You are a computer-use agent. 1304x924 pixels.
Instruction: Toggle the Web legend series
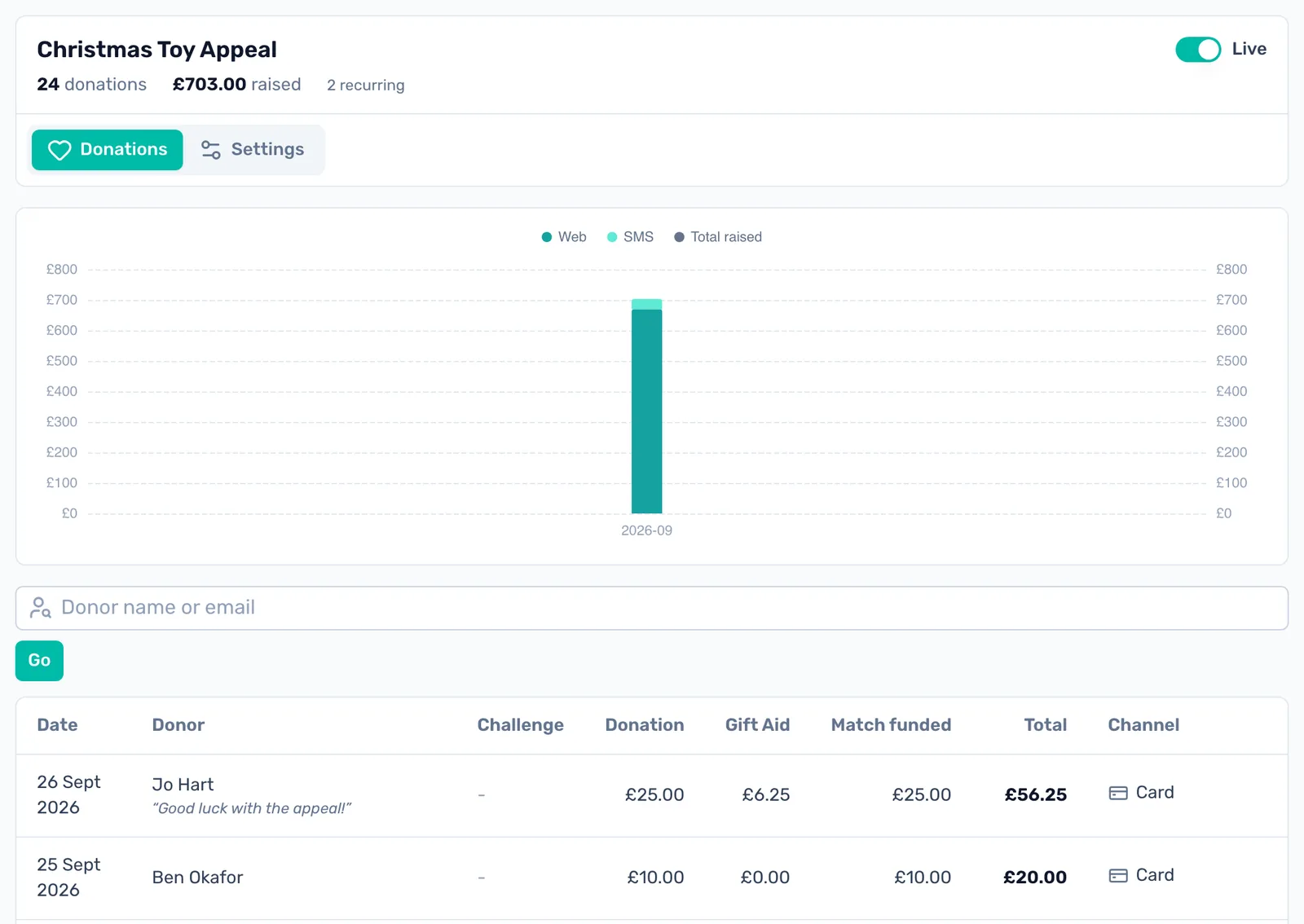(x=564, y=237)
